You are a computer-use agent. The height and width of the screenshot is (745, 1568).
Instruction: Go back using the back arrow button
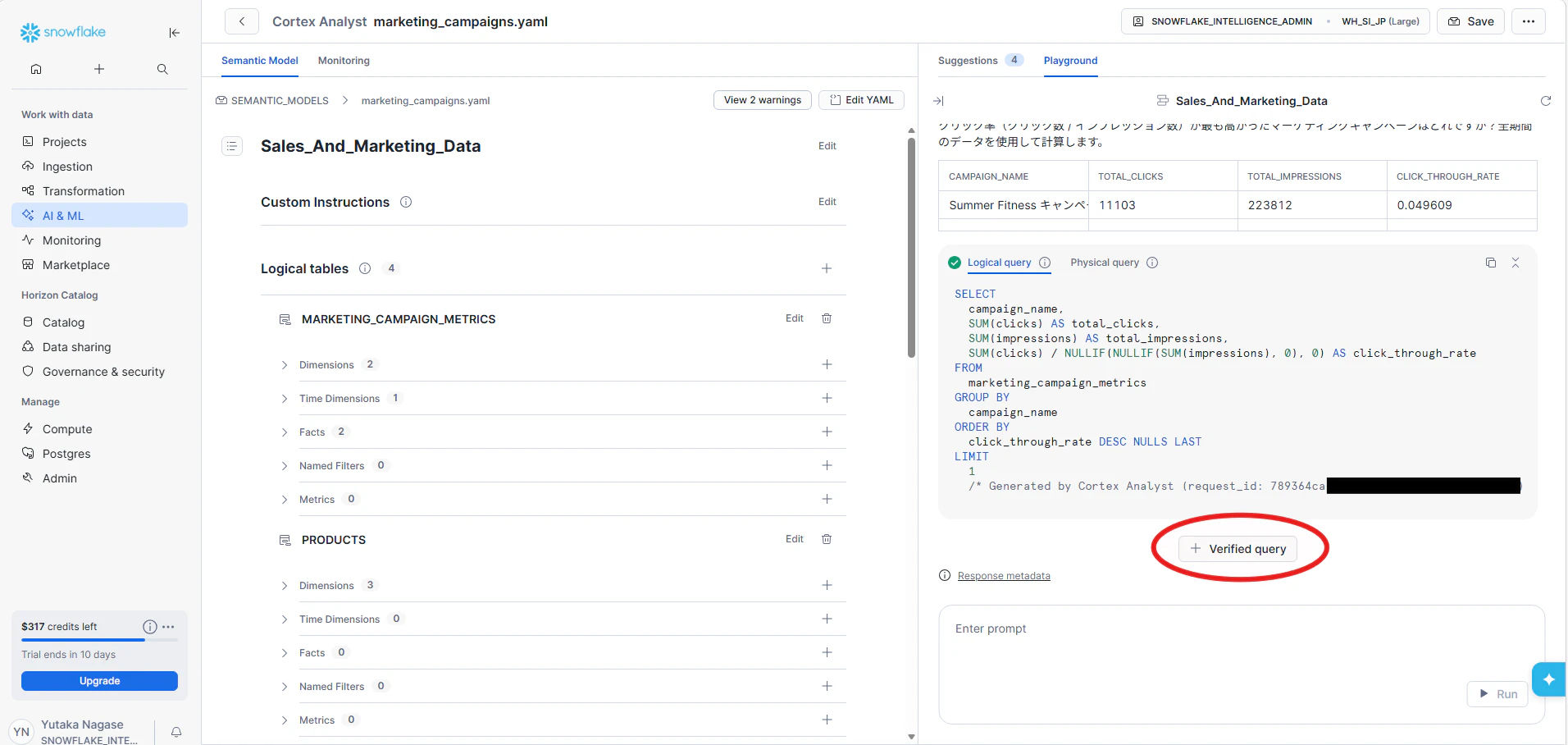[x=242, y=21]
